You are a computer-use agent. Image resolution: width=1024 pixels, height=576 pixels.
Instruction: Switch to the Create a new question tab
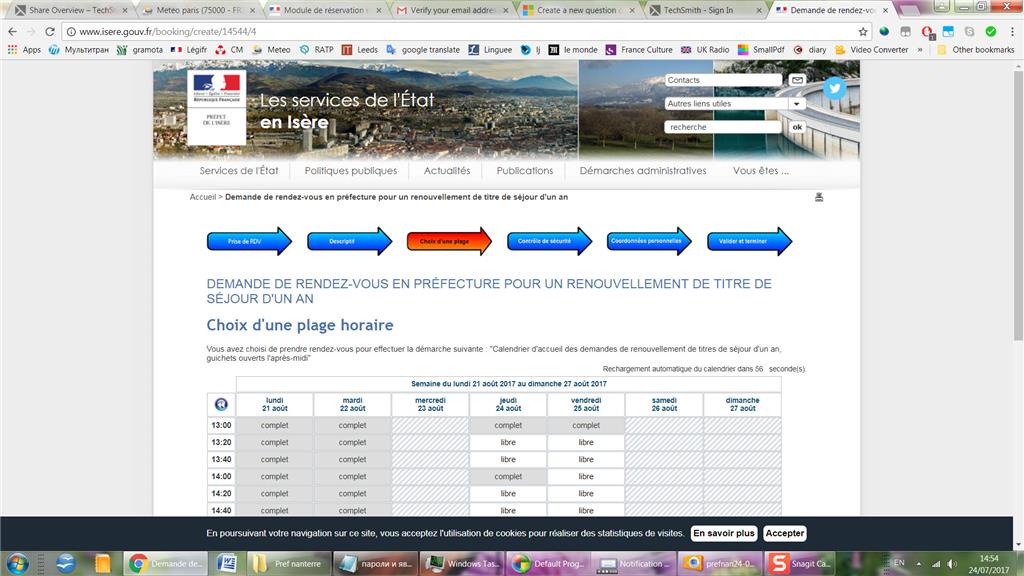click(578, 10)
